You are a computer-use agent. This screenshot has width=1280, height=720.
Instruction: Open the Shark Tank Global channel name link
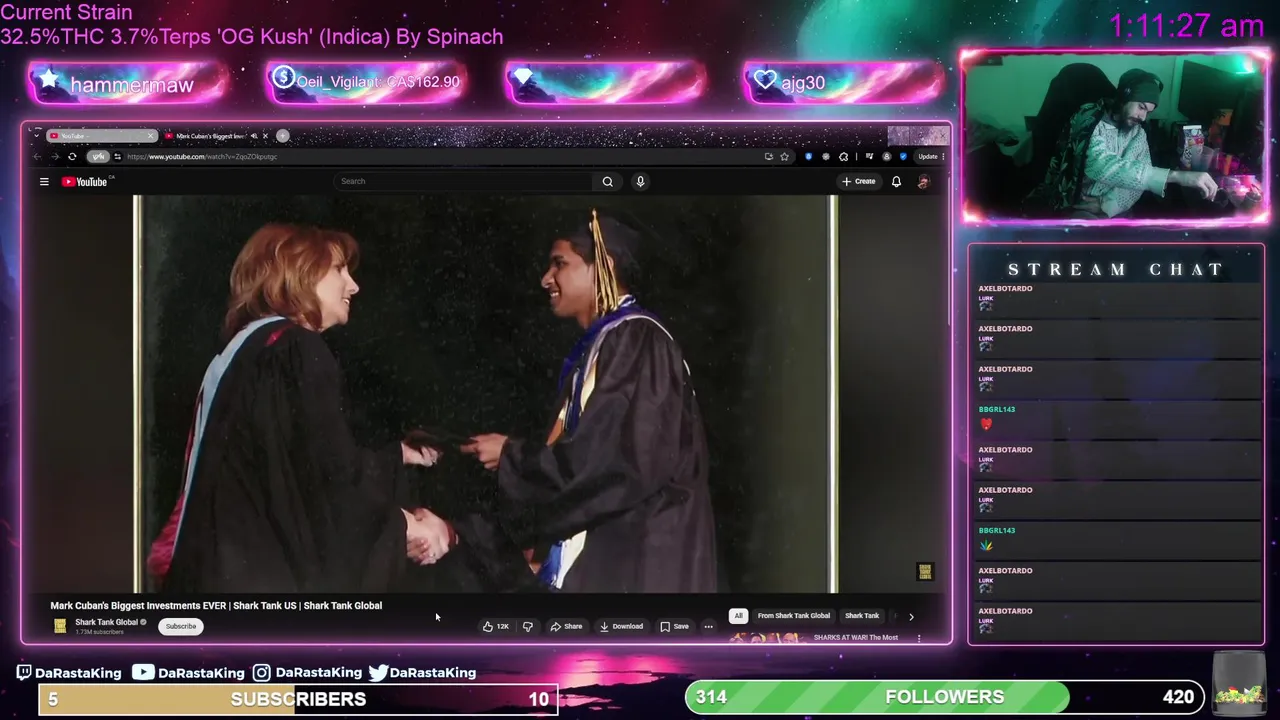coord(106,622)
